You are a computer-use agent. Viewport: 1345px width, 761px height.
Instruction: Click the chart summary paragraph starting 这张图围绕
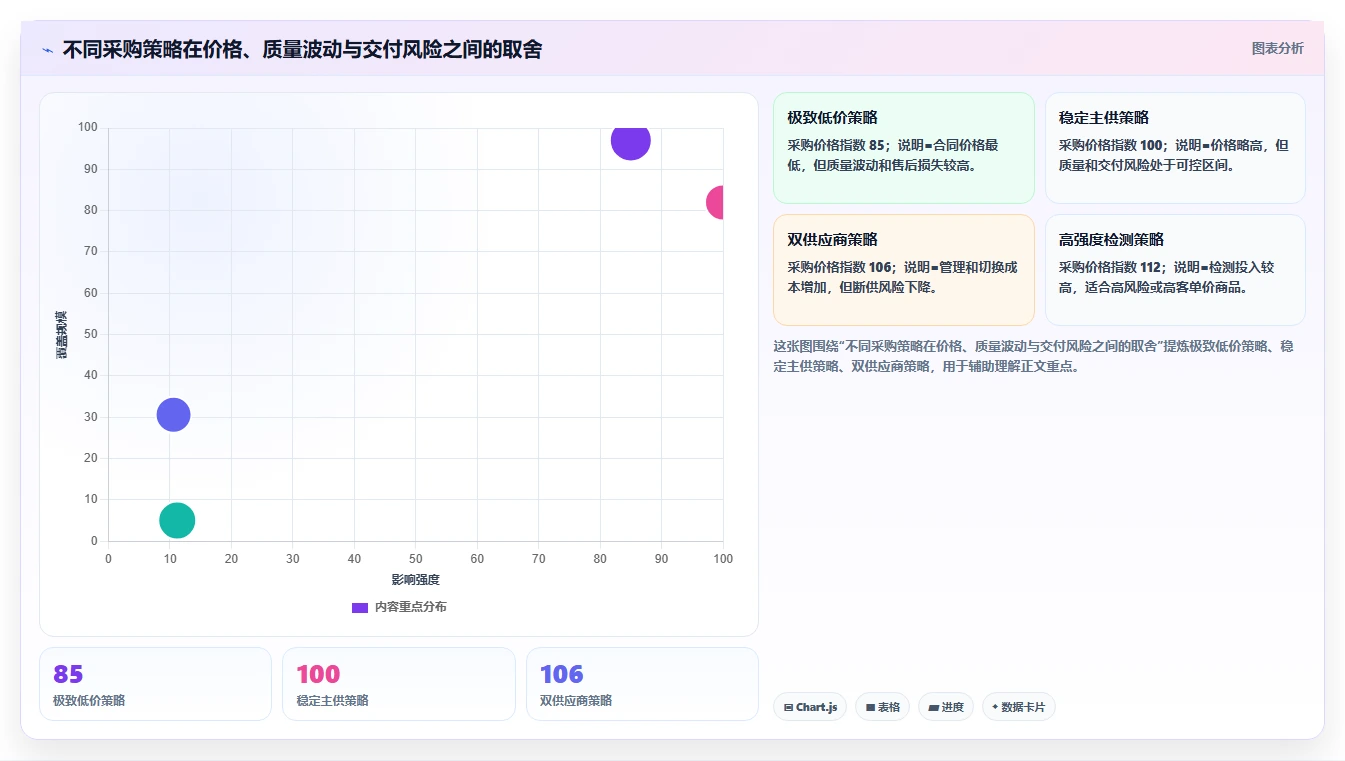1034,356
